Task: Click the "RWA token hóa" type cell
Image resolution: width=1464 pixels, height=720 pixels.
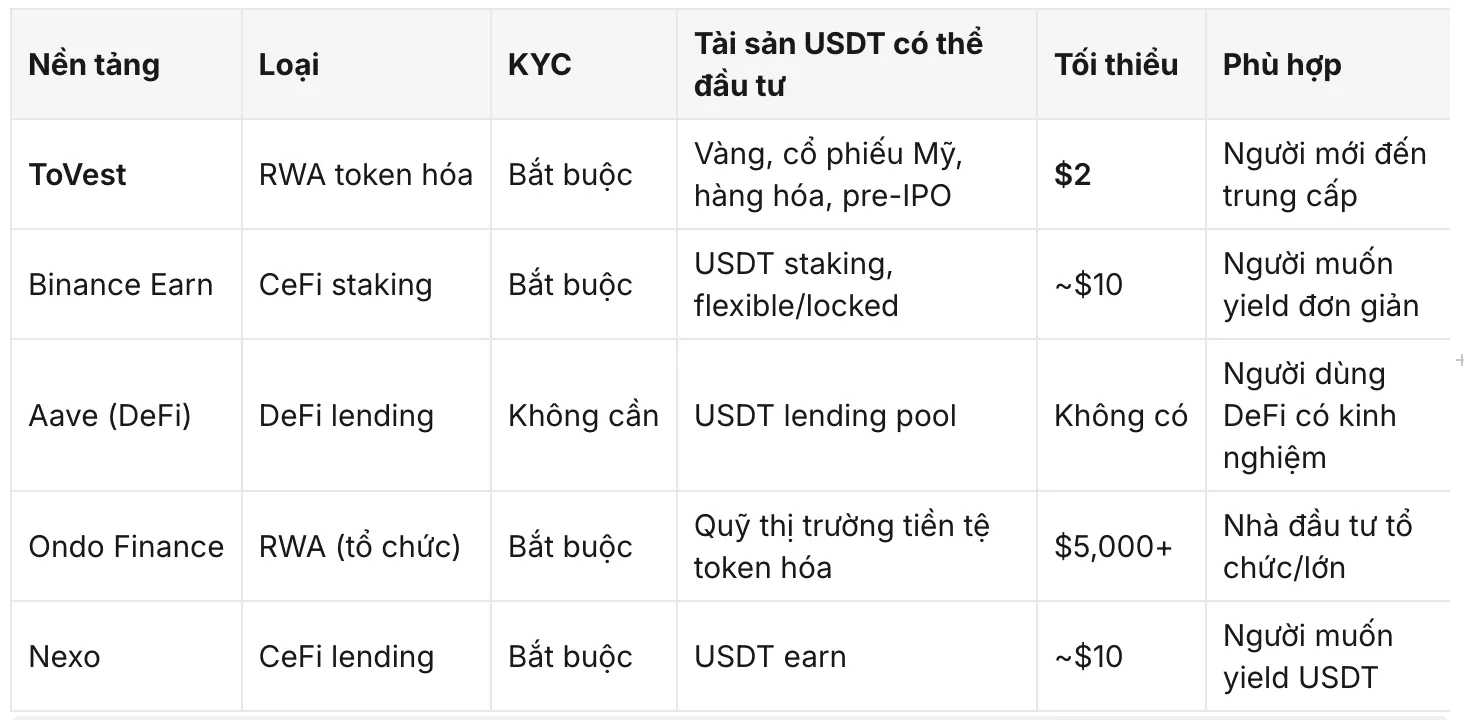Action: [x=366, y=175]
